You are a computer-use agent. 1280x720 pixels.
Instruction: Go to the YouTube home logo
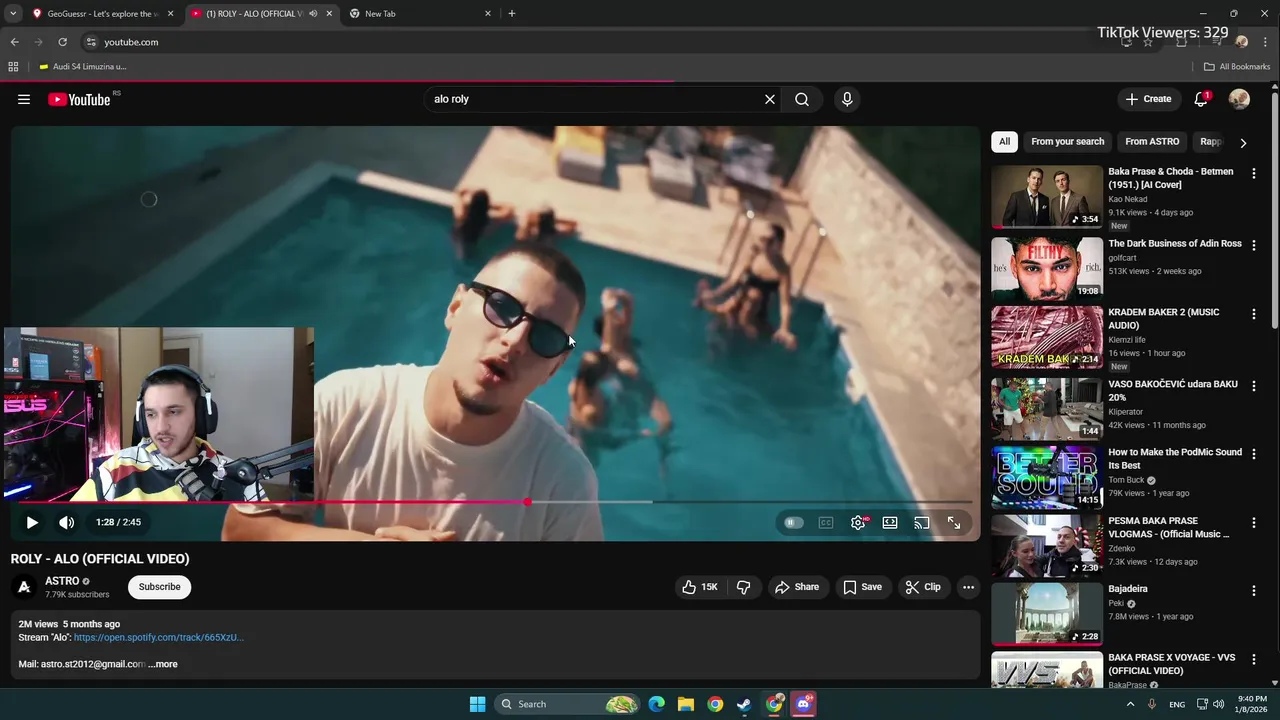pos(79,99)
